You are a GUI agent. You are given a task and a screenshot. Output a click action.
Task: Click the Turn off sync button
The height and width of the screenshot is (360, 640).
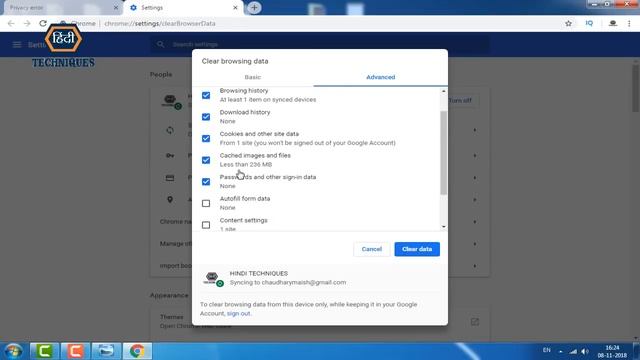(462, 100)
